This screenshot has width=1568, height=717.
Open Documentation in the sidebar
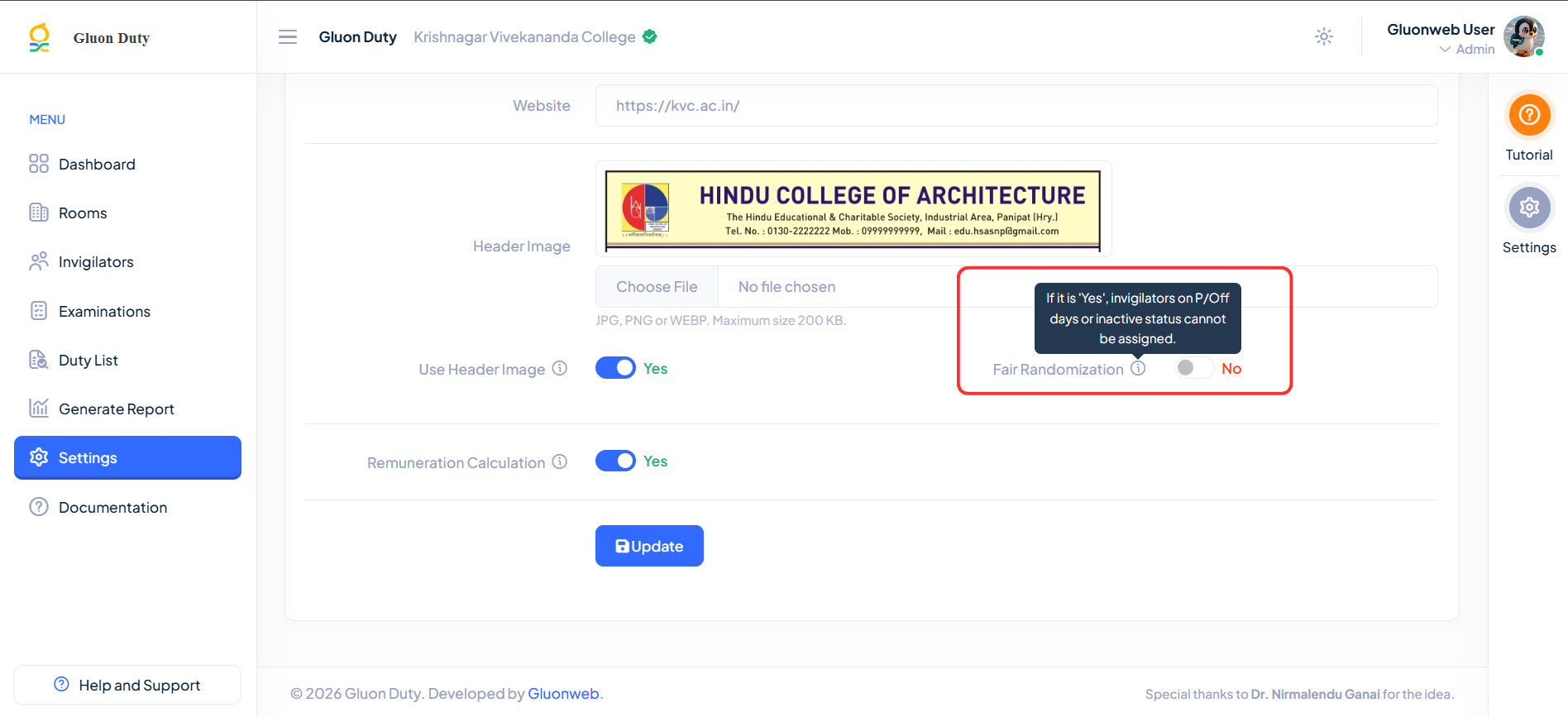tap(127, 508)
